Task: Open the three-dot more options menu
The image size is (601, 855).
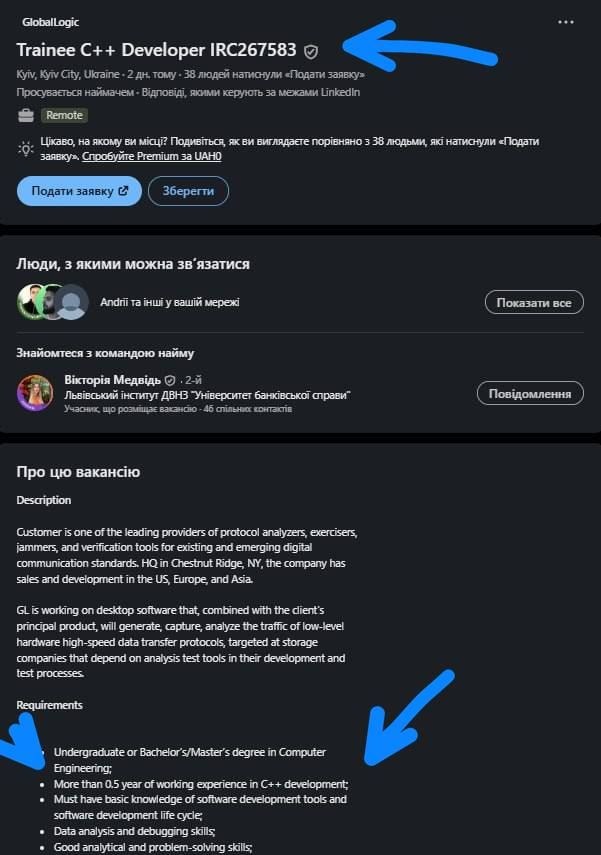Action: [566, 22]
